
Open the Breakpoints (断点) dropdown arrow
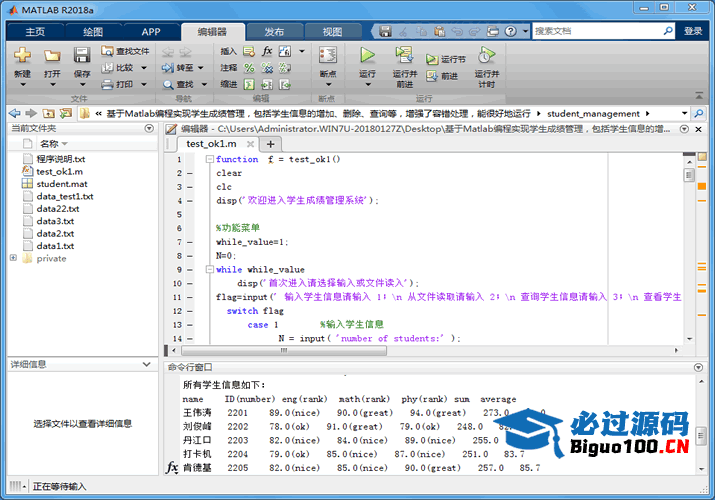point(328,84)
